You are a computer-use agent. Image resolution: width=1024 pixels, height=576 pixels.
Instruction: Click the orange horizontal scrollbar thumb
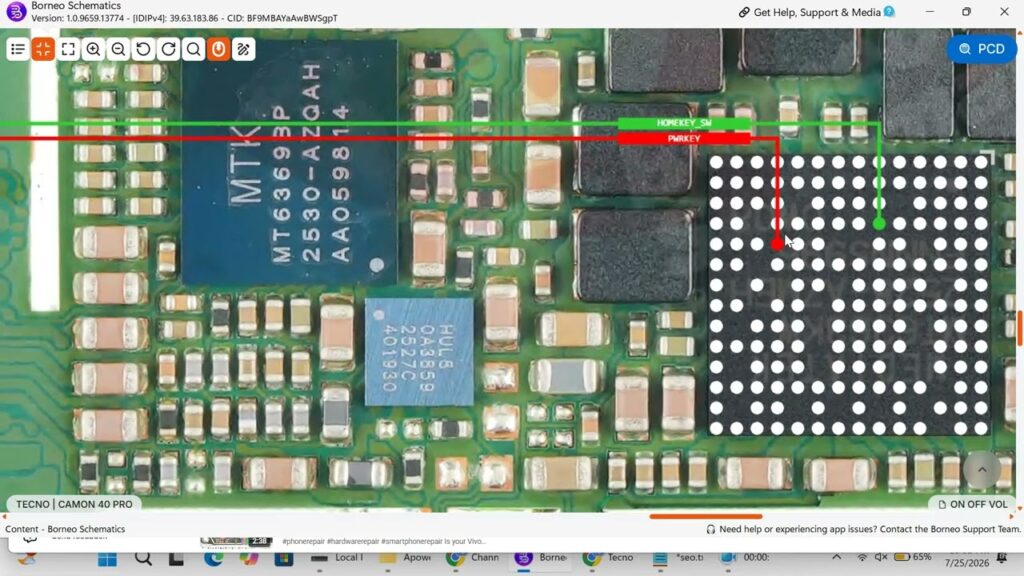pyautogui.click(x=705, y=516)
